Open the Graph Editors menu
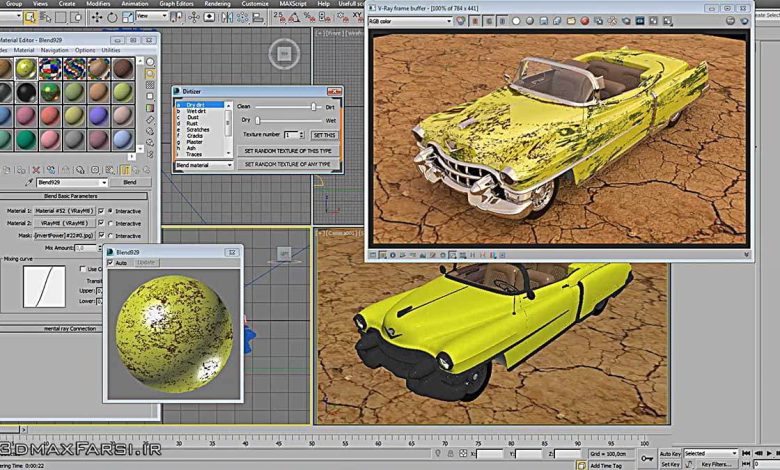 click(177, 4)
